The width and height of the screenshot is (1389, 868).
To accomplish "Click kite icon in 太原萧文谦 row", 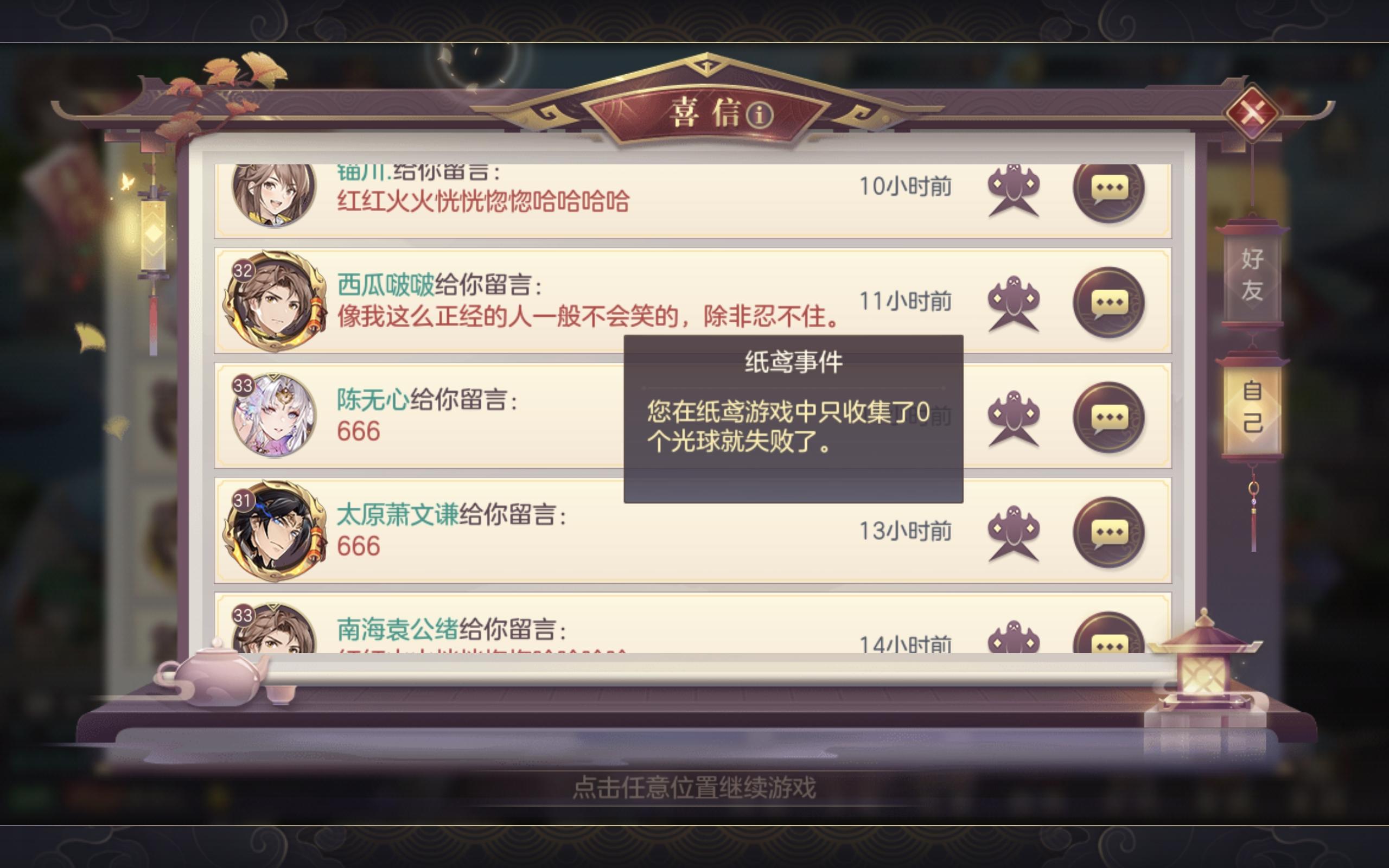I will coord(1014,533).
